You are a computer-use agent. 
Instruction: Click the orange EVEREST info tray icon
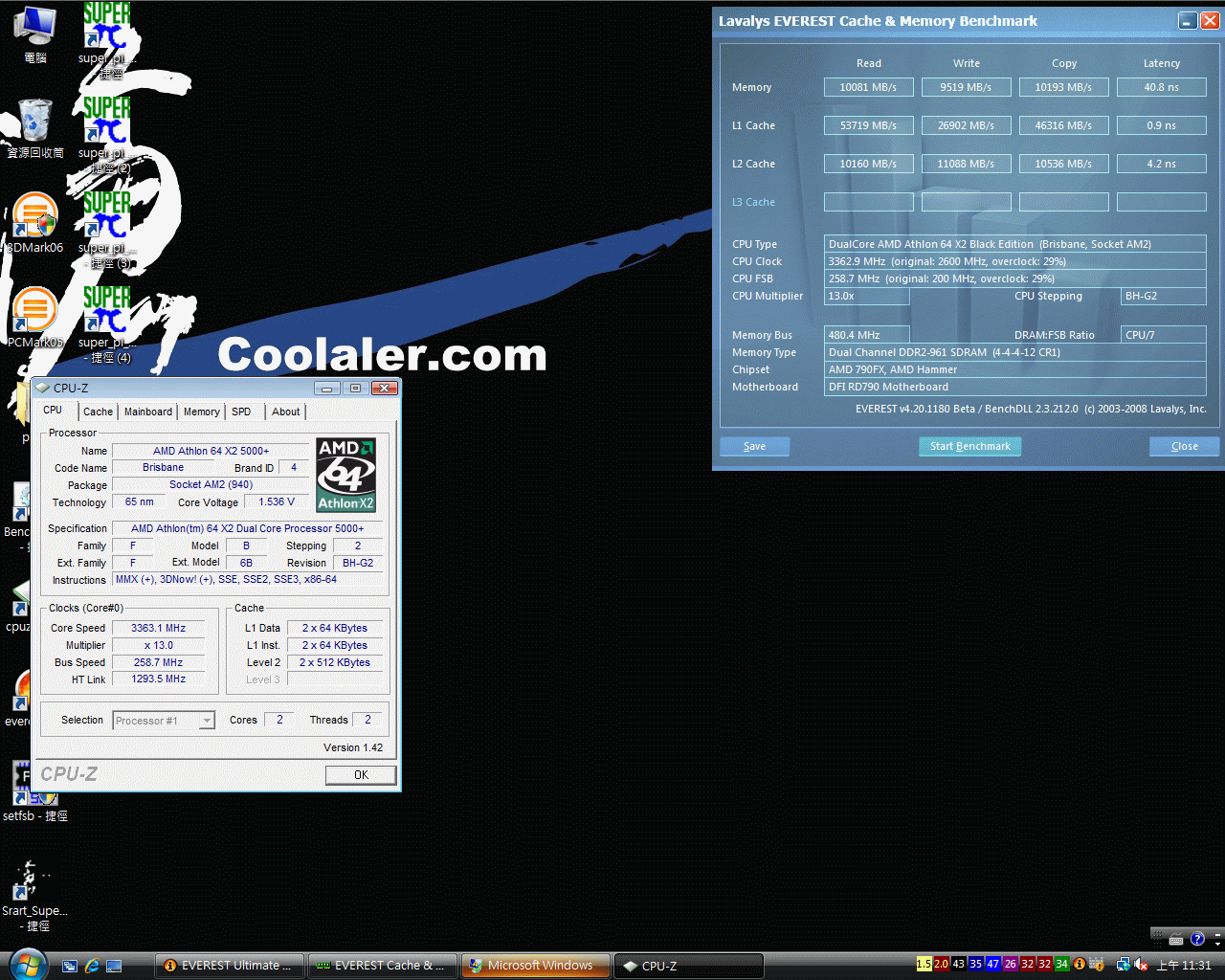(x=1079, y=964)
